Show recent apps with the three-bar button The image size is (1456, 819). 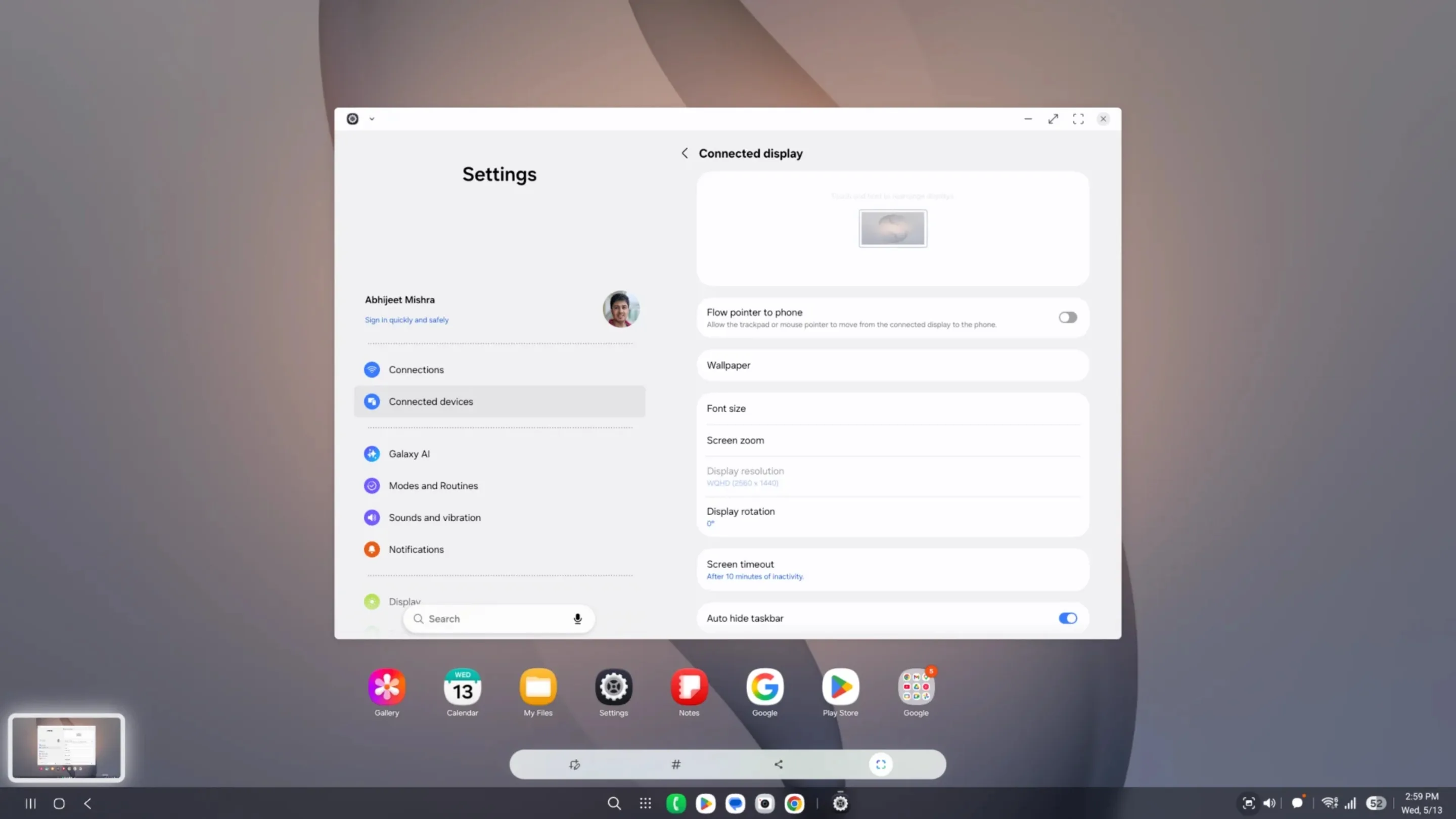coord(30,803)
